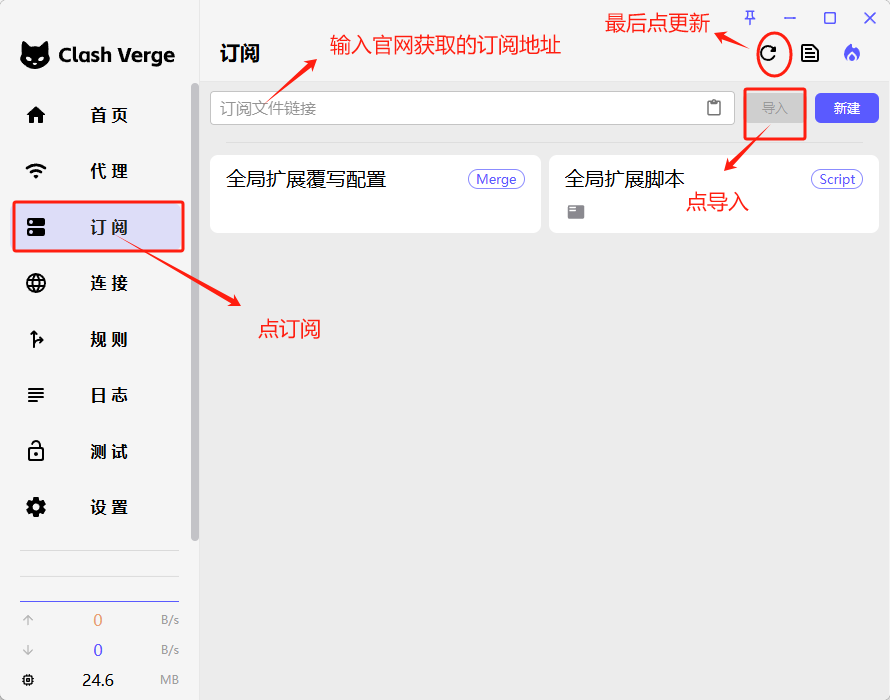
Task: Pin window with the pushpin icon
Action: pyautogui.click(x=750, y=18)
